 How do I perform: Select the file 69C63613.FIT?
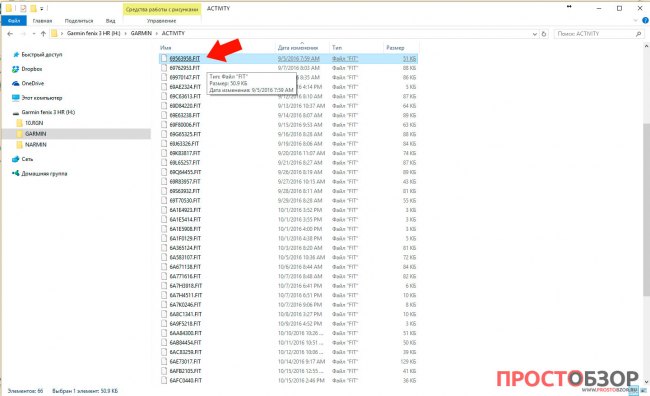tap(185, 97)
